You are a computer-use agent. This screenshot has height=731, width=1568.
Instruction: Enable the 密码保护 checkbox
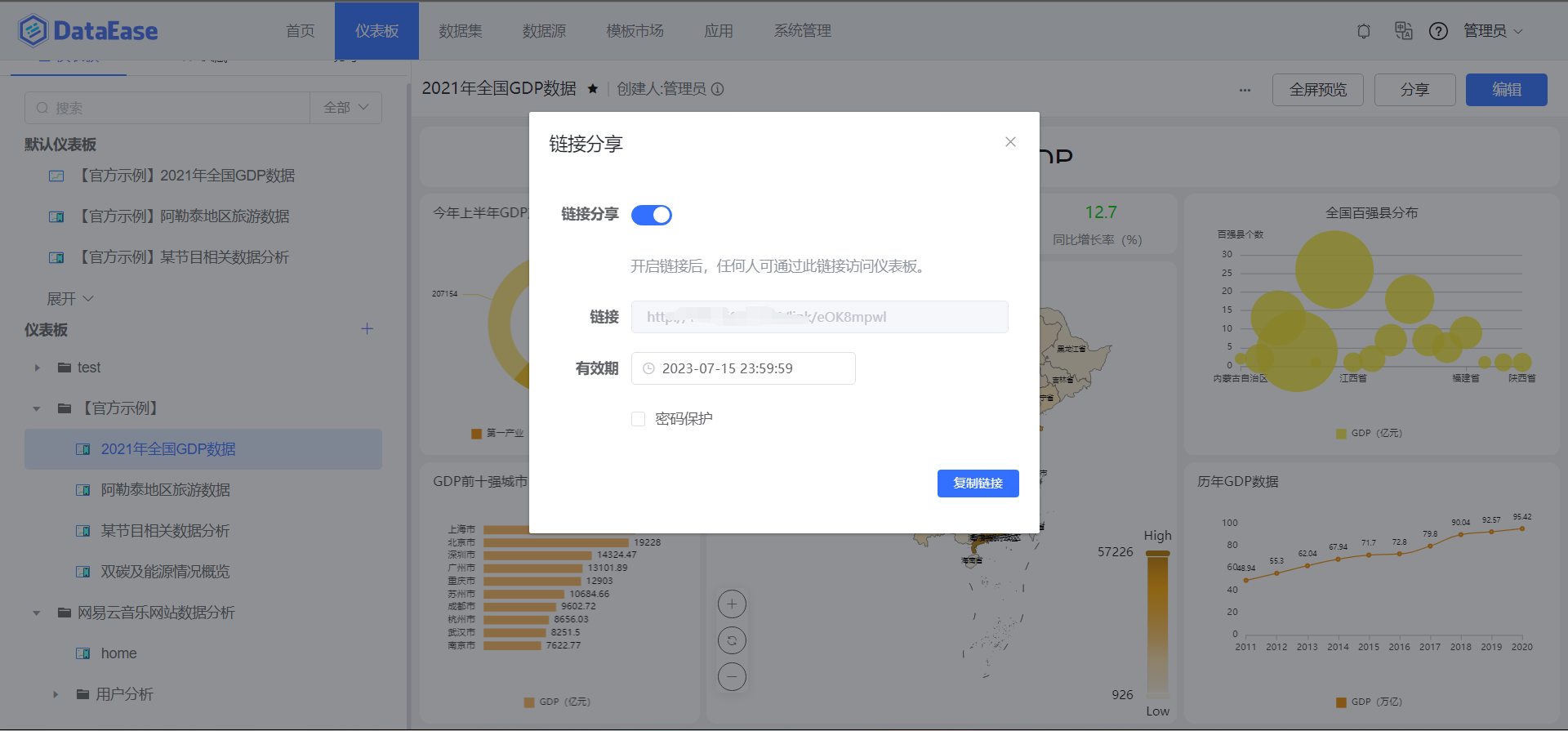(x=639, y=419)
